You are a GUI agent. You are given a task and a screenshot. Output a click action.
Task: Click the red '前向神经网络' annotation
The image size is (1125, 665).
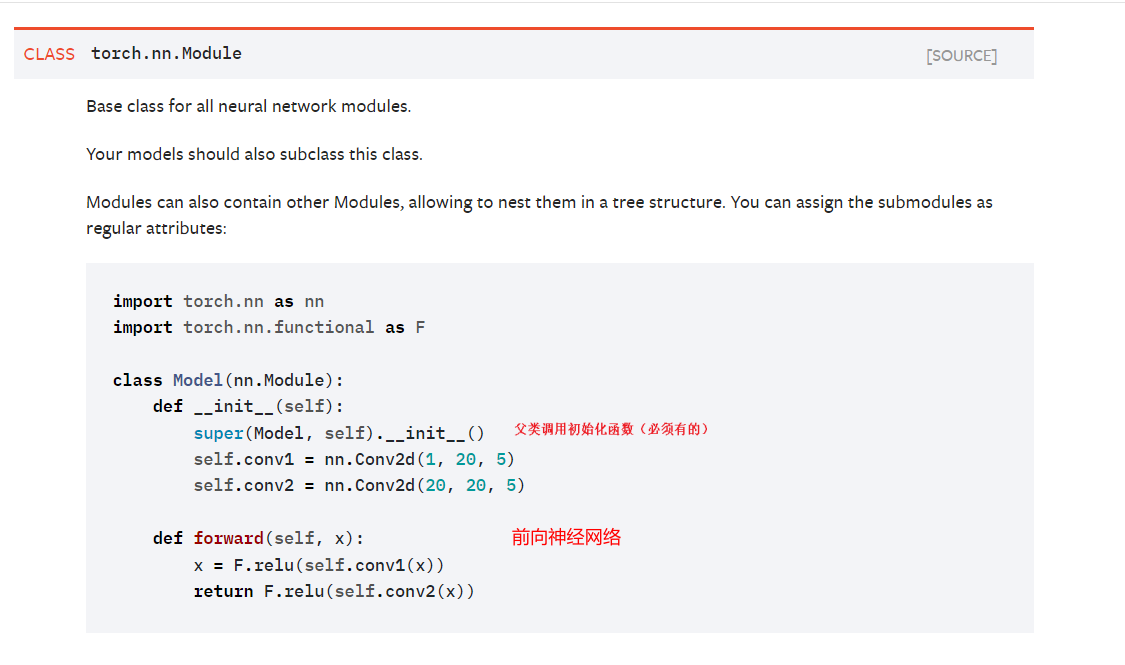click(566, 537)
